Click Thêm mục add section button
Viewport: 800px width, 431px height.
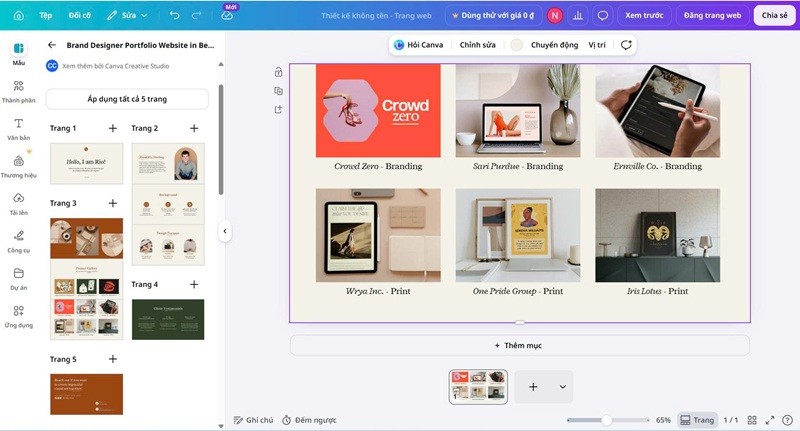519,345
